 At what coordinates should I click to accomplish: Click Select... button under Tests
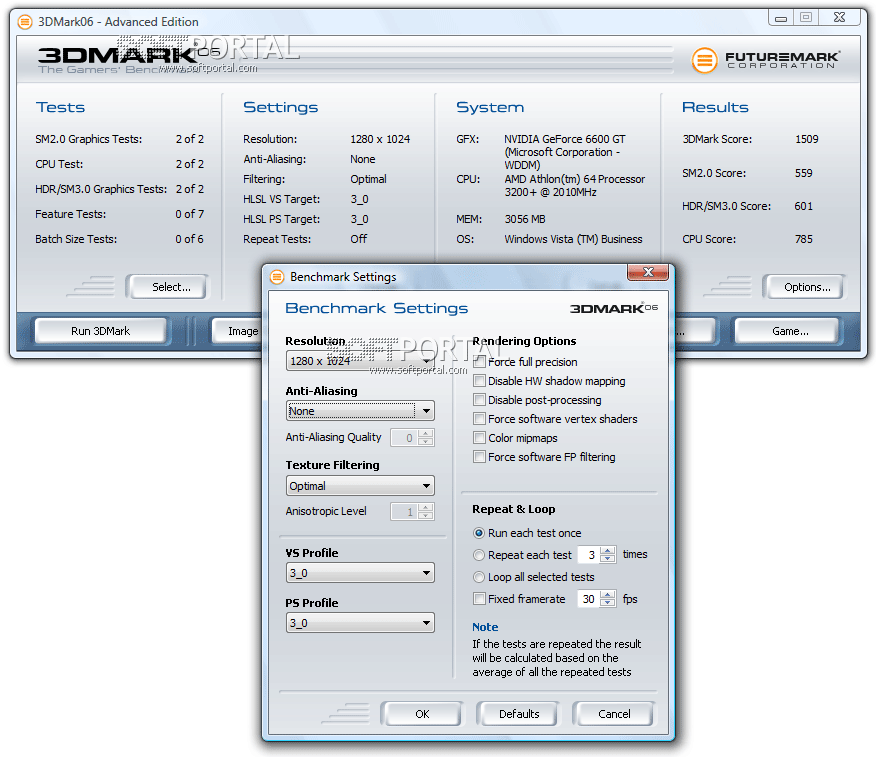[x=168, y=287]
